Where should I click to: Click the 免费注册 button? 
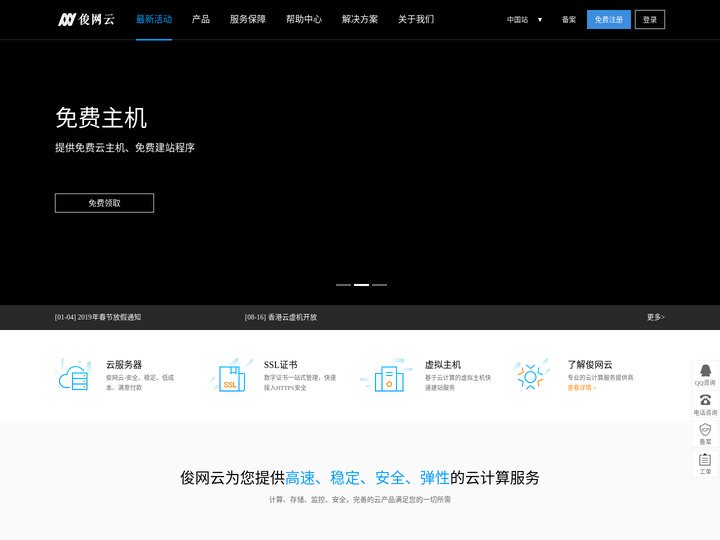(608, 20)
